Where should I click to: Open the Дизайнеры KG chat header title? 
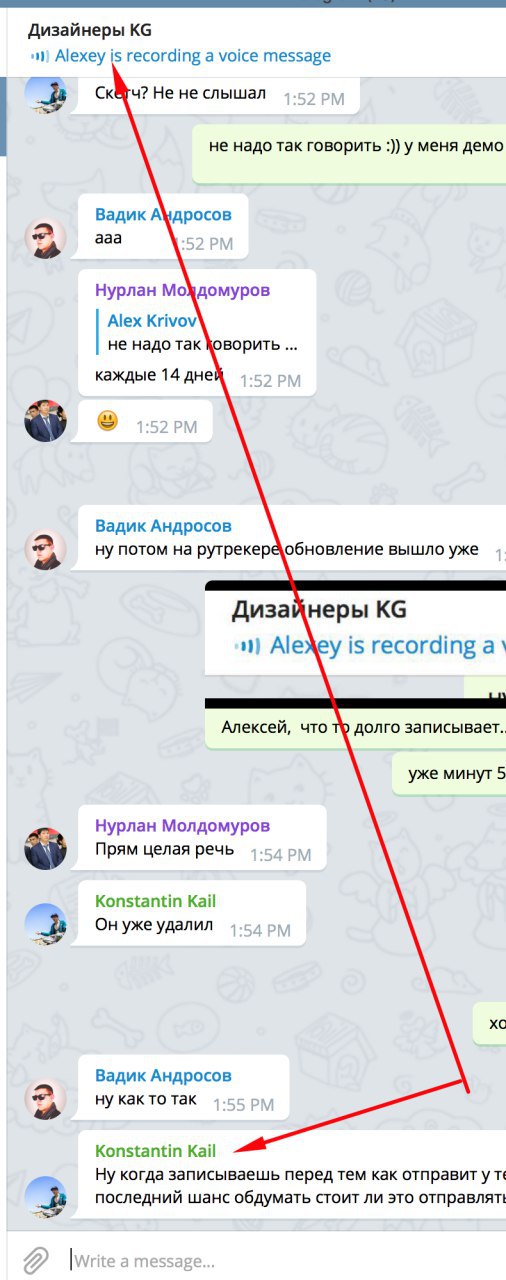click(90, 31)
